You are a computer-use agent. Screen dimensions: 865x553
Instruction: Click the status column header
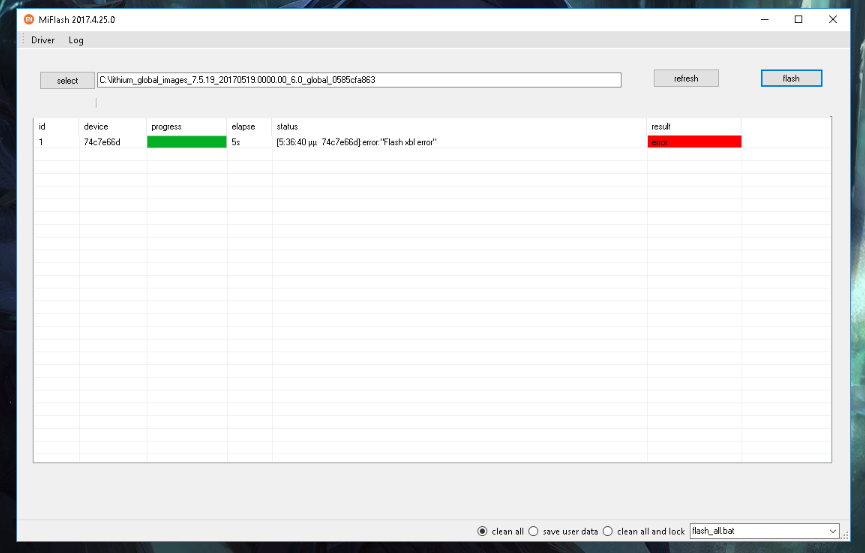[459, 126]
